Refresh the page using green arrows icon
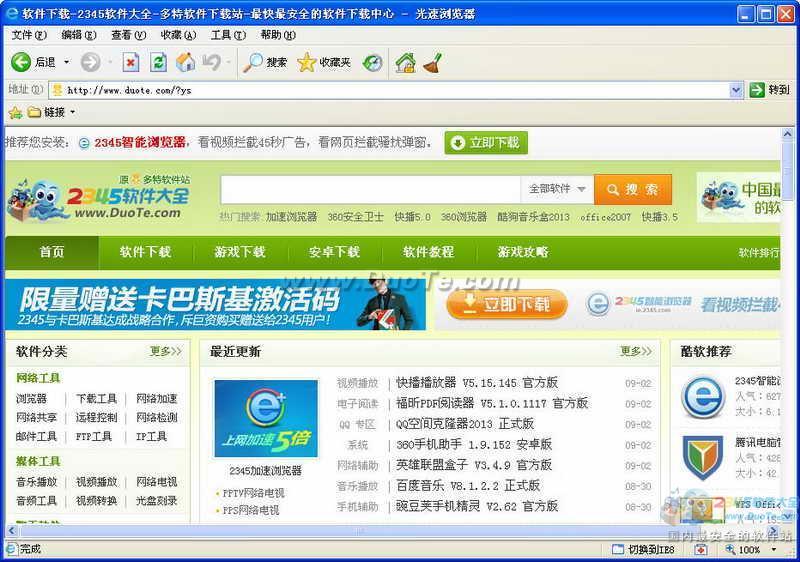The image size is (800, 562). click(158, 63)
